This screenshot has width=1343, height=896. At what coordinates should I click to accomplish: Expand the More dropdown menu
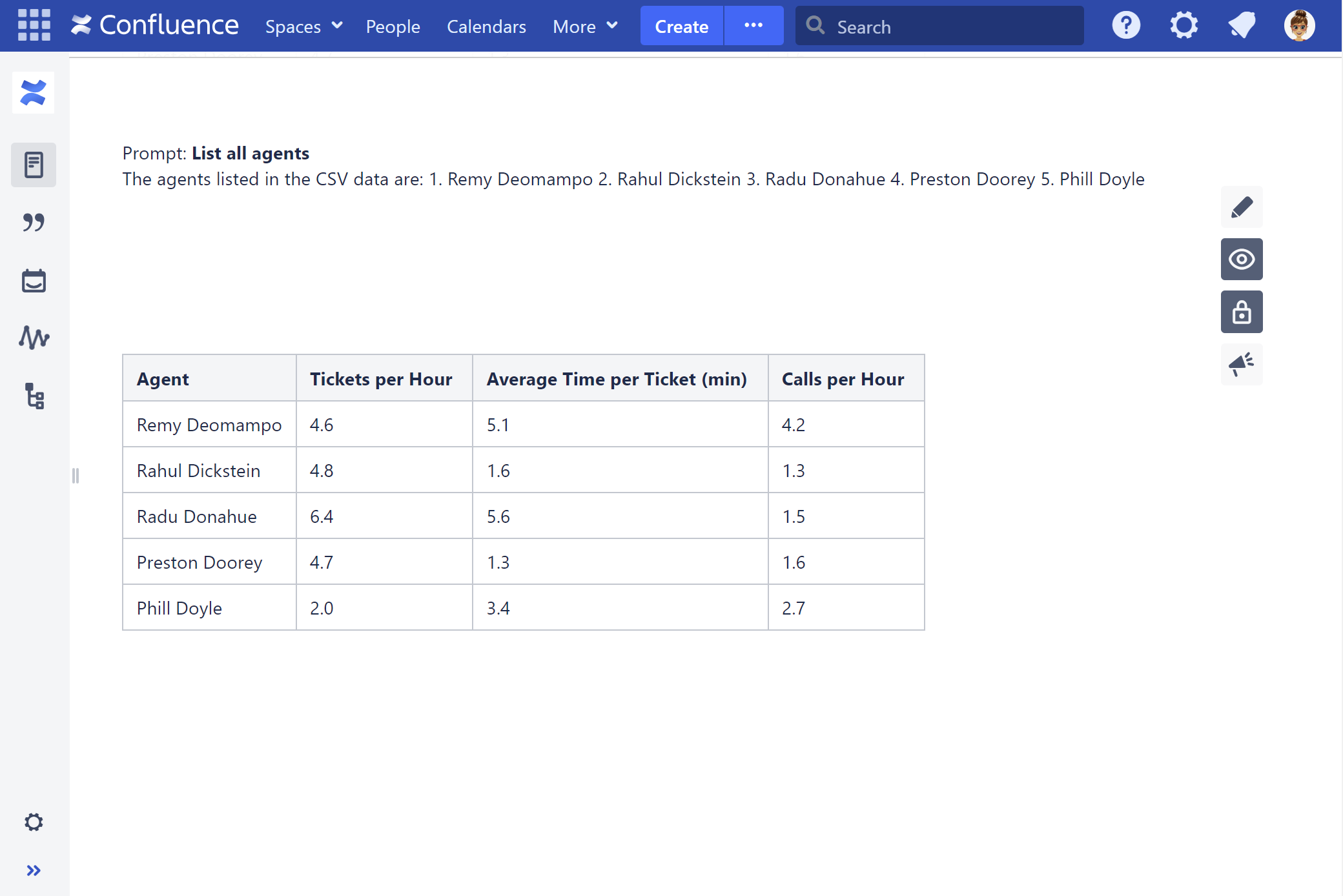585,26
